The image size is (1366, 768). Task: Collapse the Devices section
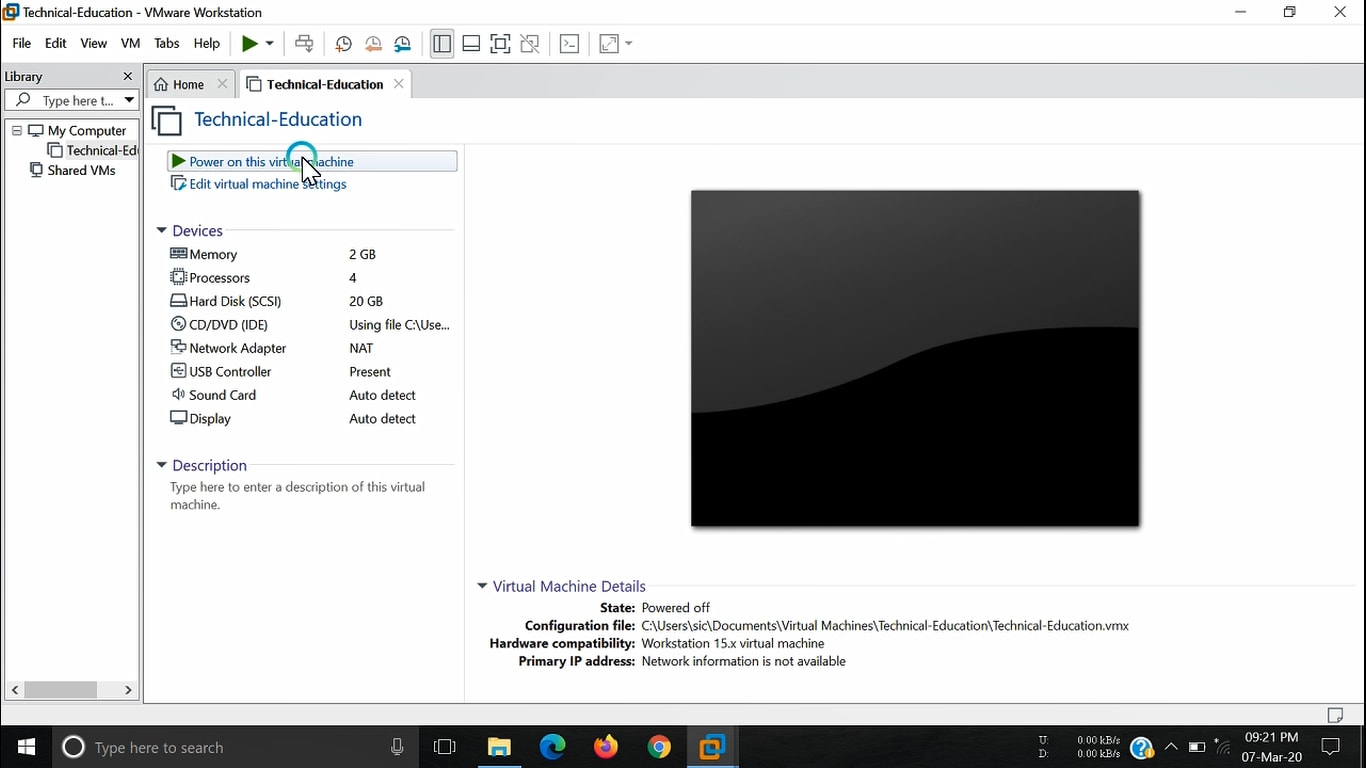[161, 231]
